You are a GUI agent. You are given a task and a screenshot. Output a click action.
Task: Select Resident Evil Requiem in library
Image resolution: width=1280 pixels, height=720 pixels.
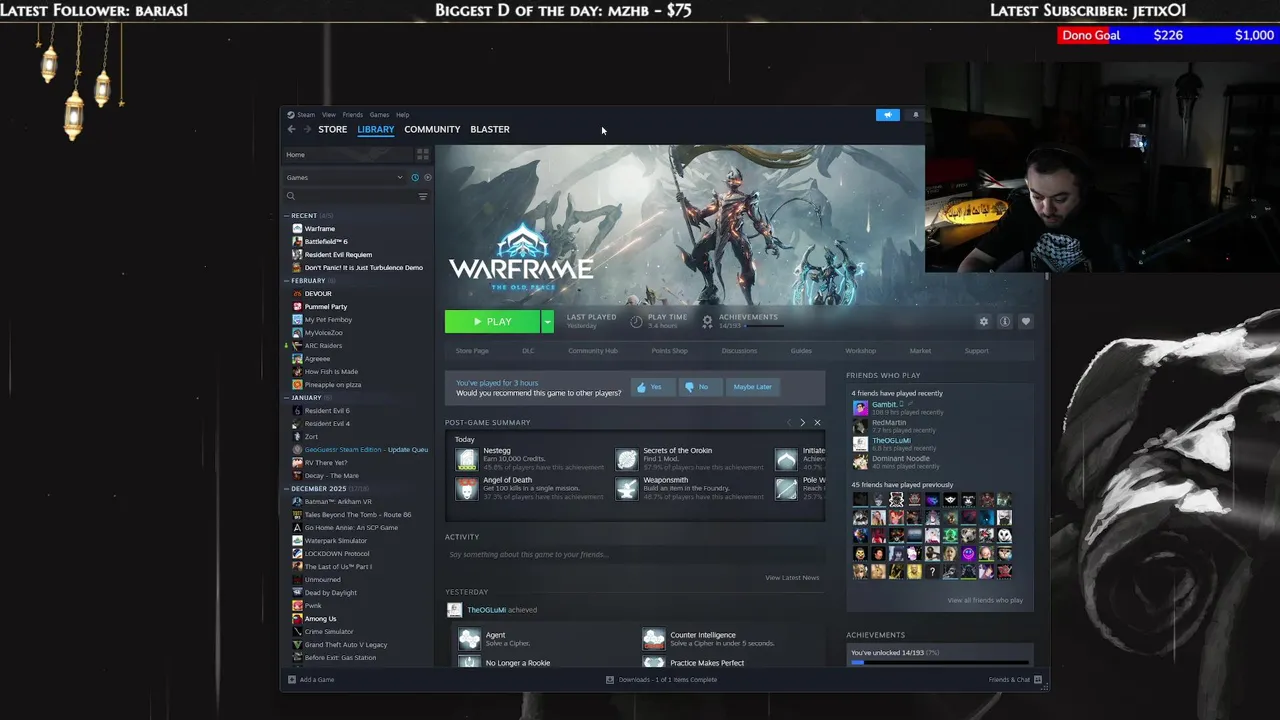338,255
